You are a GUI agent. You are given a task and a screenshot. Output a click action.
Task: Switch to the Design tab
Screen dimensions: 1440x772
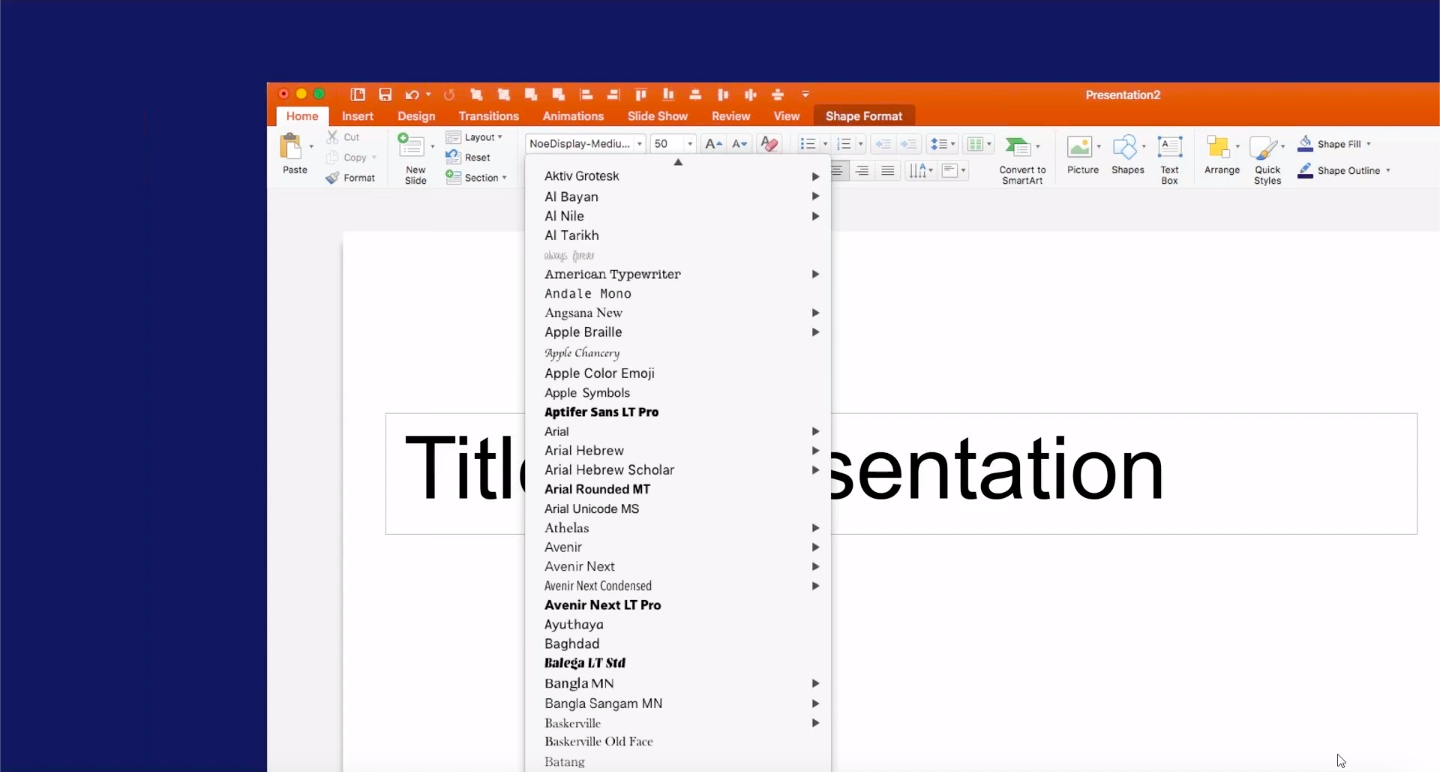click(416, 116)
